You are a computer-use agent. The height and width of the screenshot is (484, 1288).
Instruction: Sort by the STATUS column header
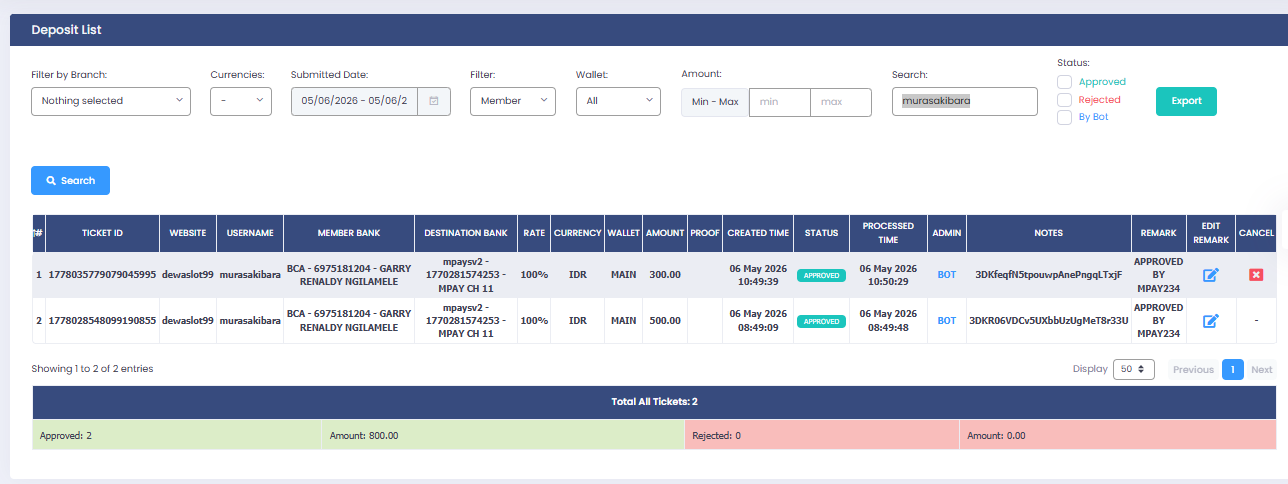(821, 233)
